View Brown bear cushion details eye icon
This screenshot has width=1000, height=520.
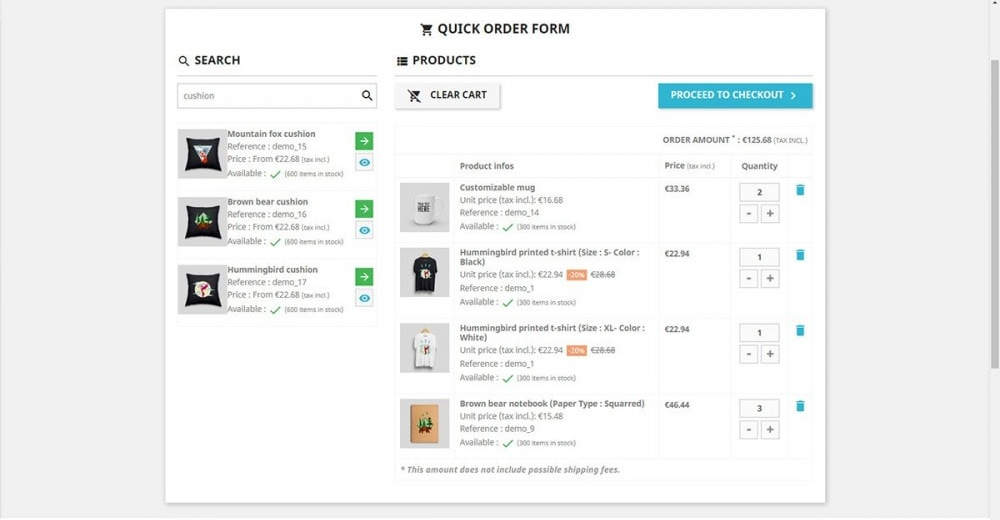click(x=364, y=230)
